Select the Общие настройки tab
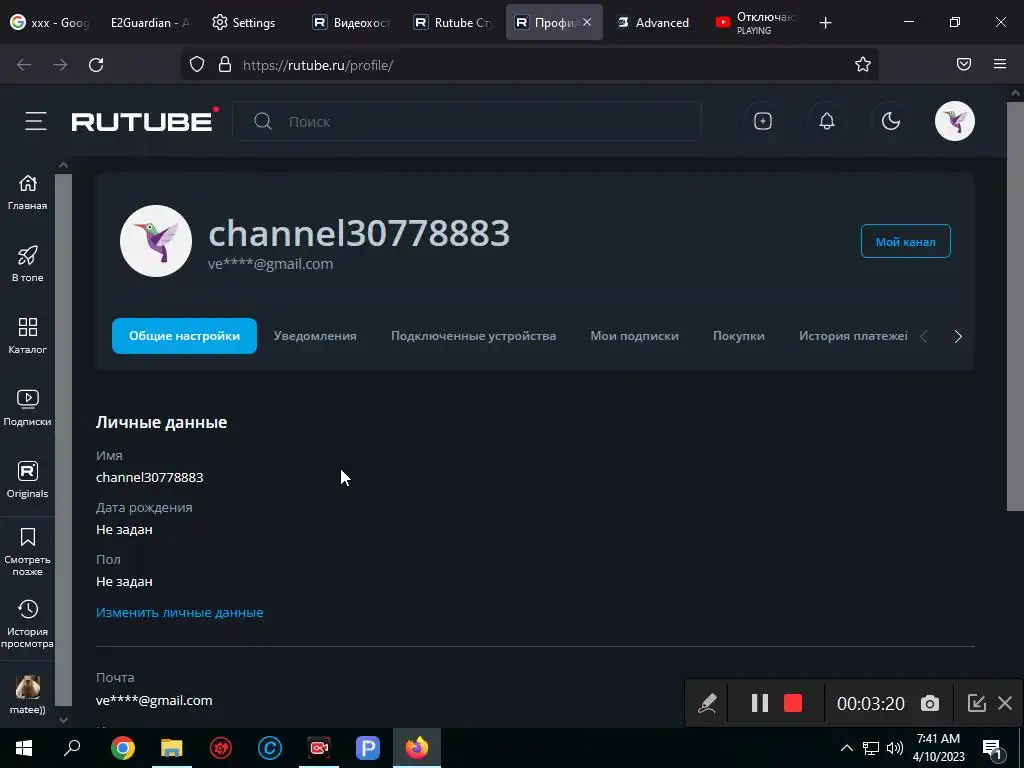The width and height of the screenshot is (1024, 768). pyautogui.click(x=184, y=336)
